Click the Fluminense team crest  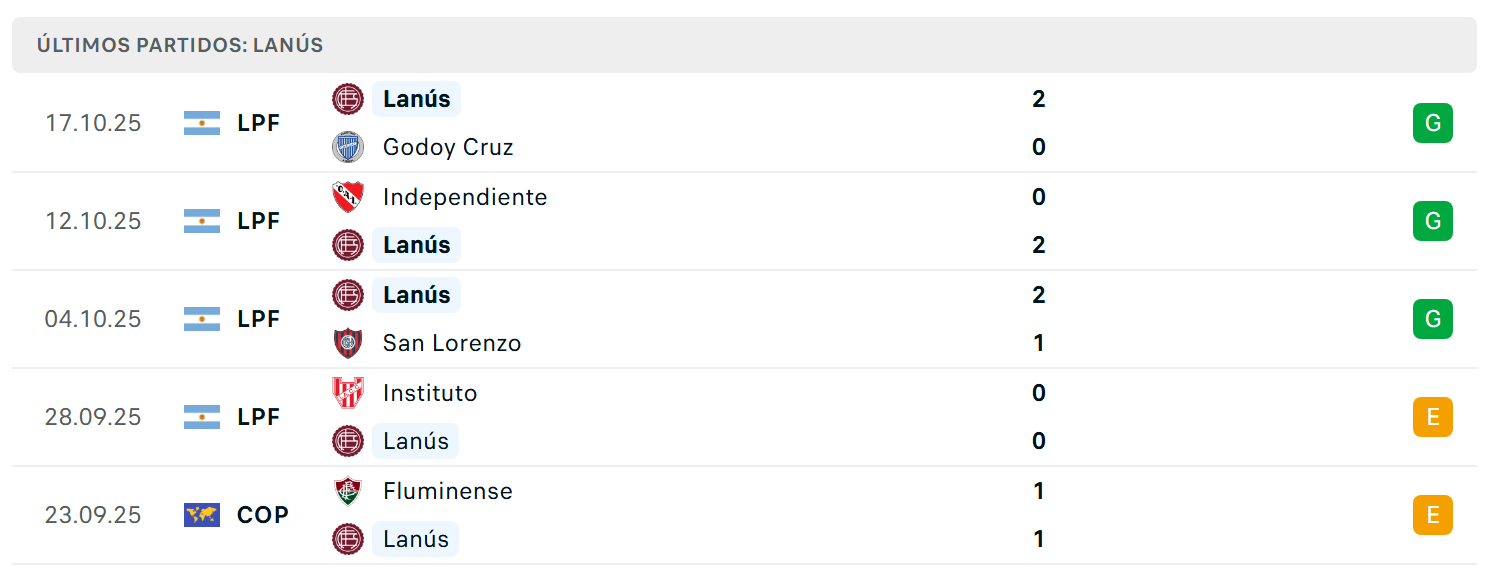[348, 491]
